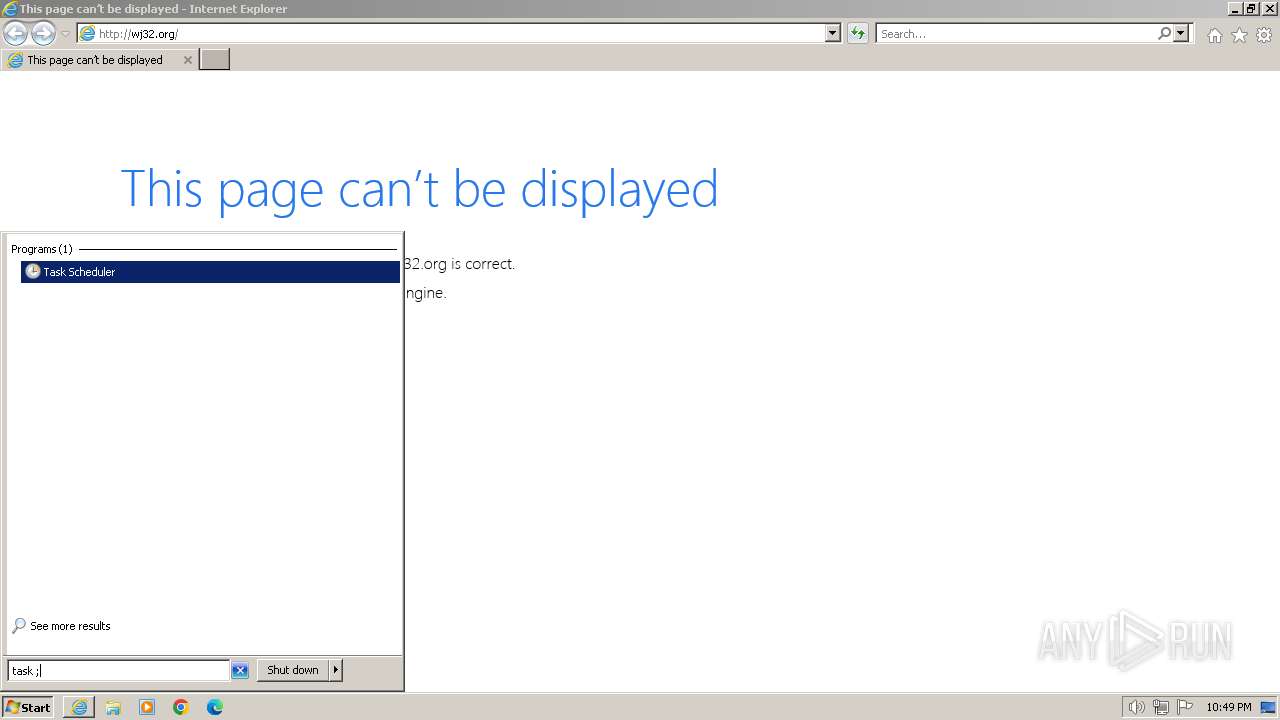Image resolution: width=1280 pixels, height=720 pixels.
Task: Go to the Home page icon
Action: [1214, 35]
